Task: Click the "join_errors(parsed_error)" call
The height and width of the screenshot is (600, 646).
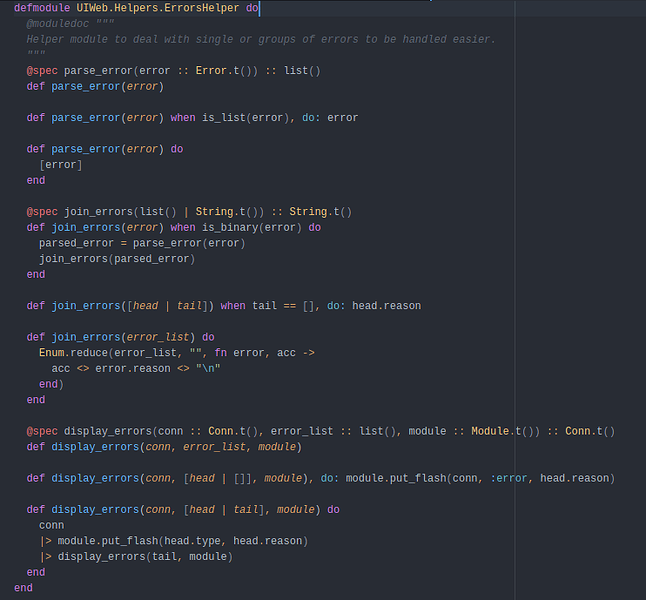Action: 117,258
